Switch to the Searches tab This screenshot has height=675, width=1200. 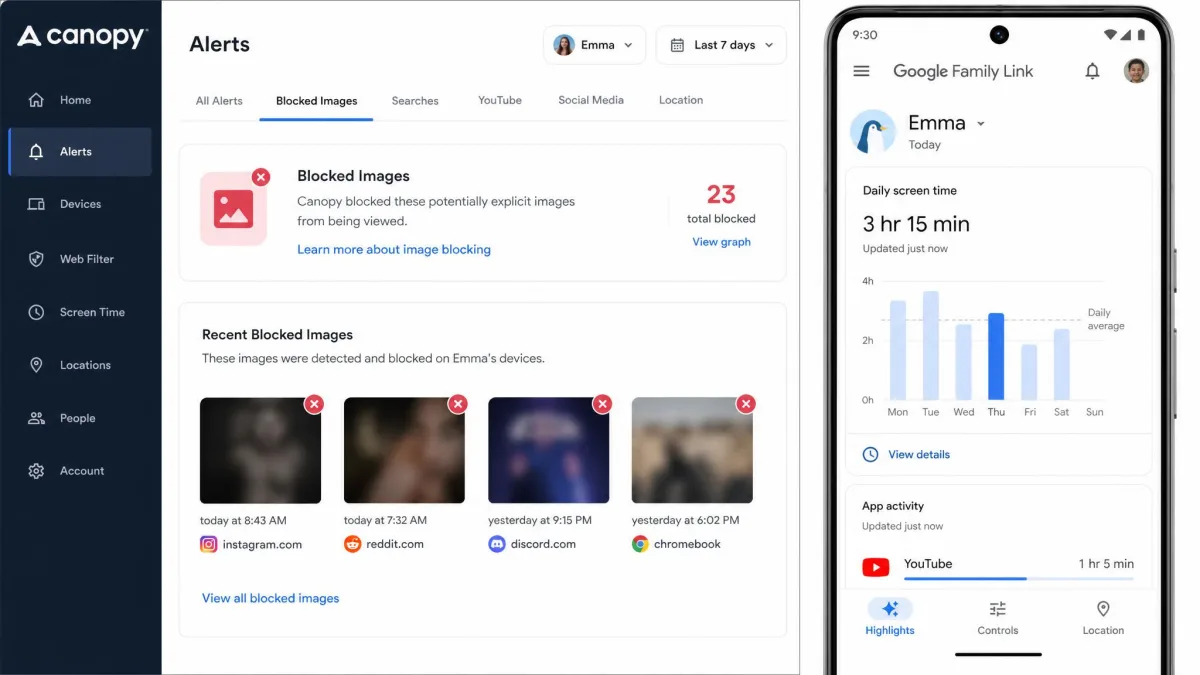tap(415, 100)
